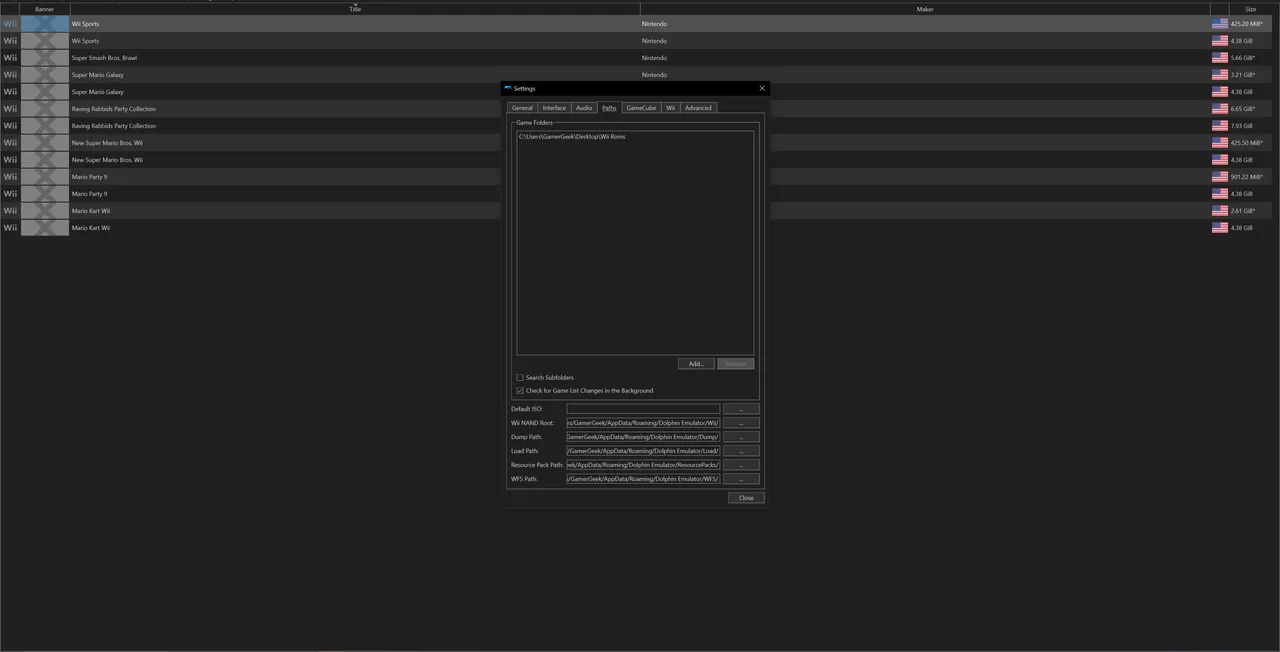Click the banner placeholder for Super Smash Bros. Brawl

pyautogui.click(x=45, y=58)
